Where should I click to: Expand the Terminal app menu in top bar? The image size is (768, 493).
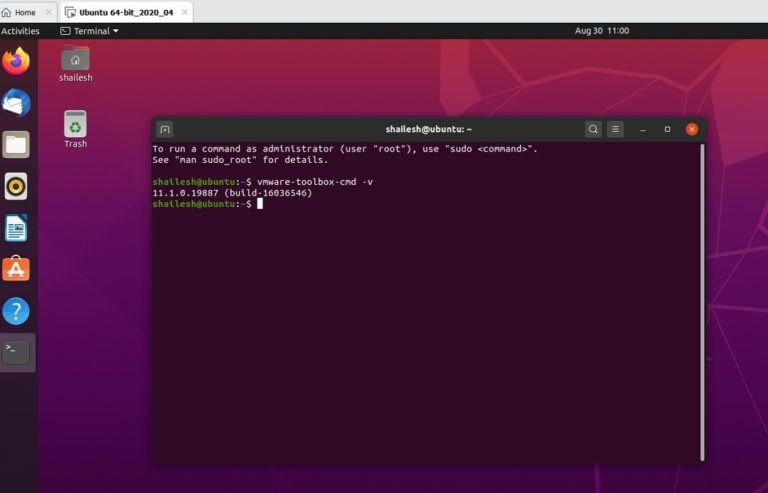click(x=89, y=31)
